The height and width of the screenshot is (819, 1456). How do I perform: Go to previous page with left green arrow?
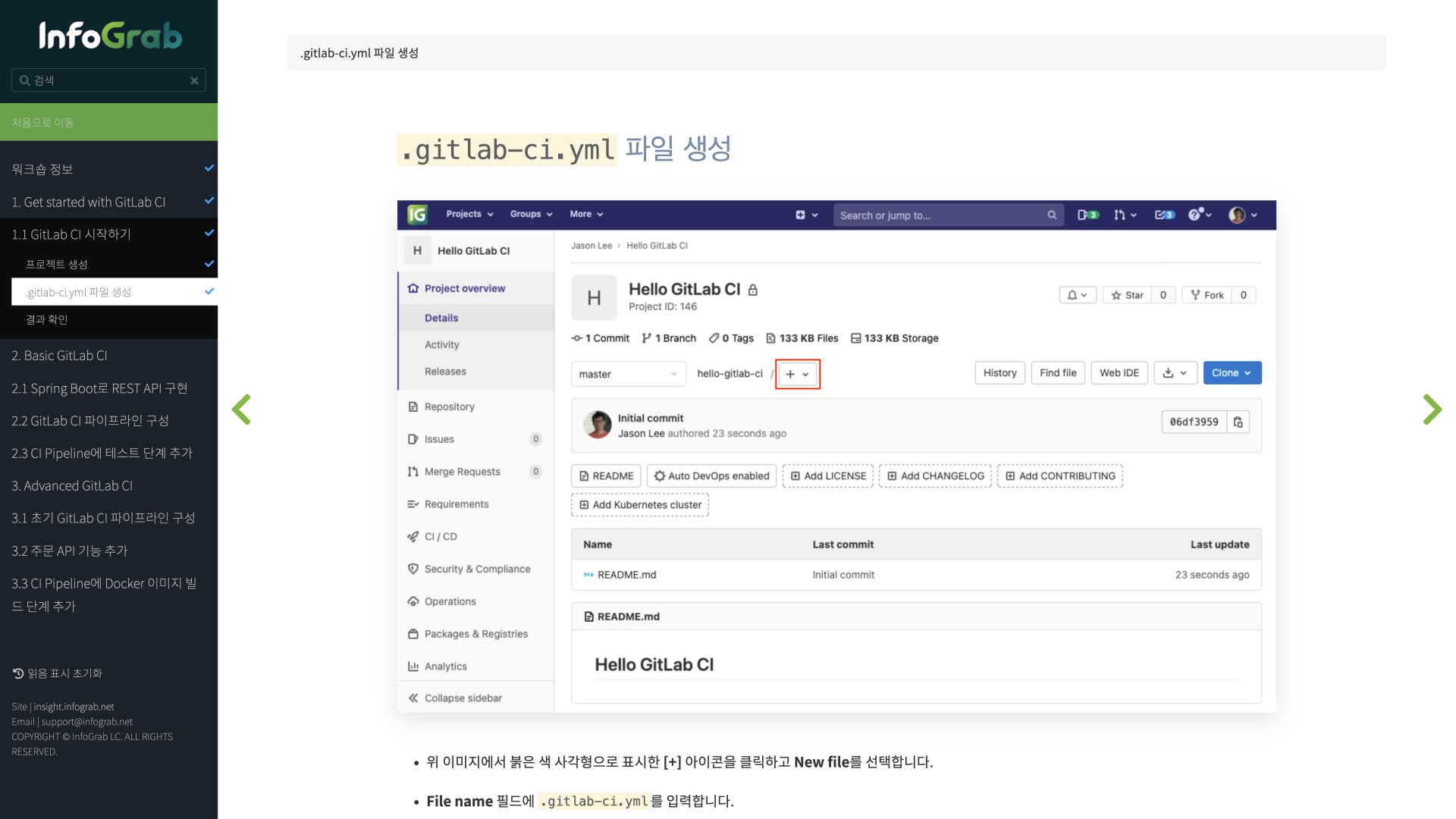241,409
